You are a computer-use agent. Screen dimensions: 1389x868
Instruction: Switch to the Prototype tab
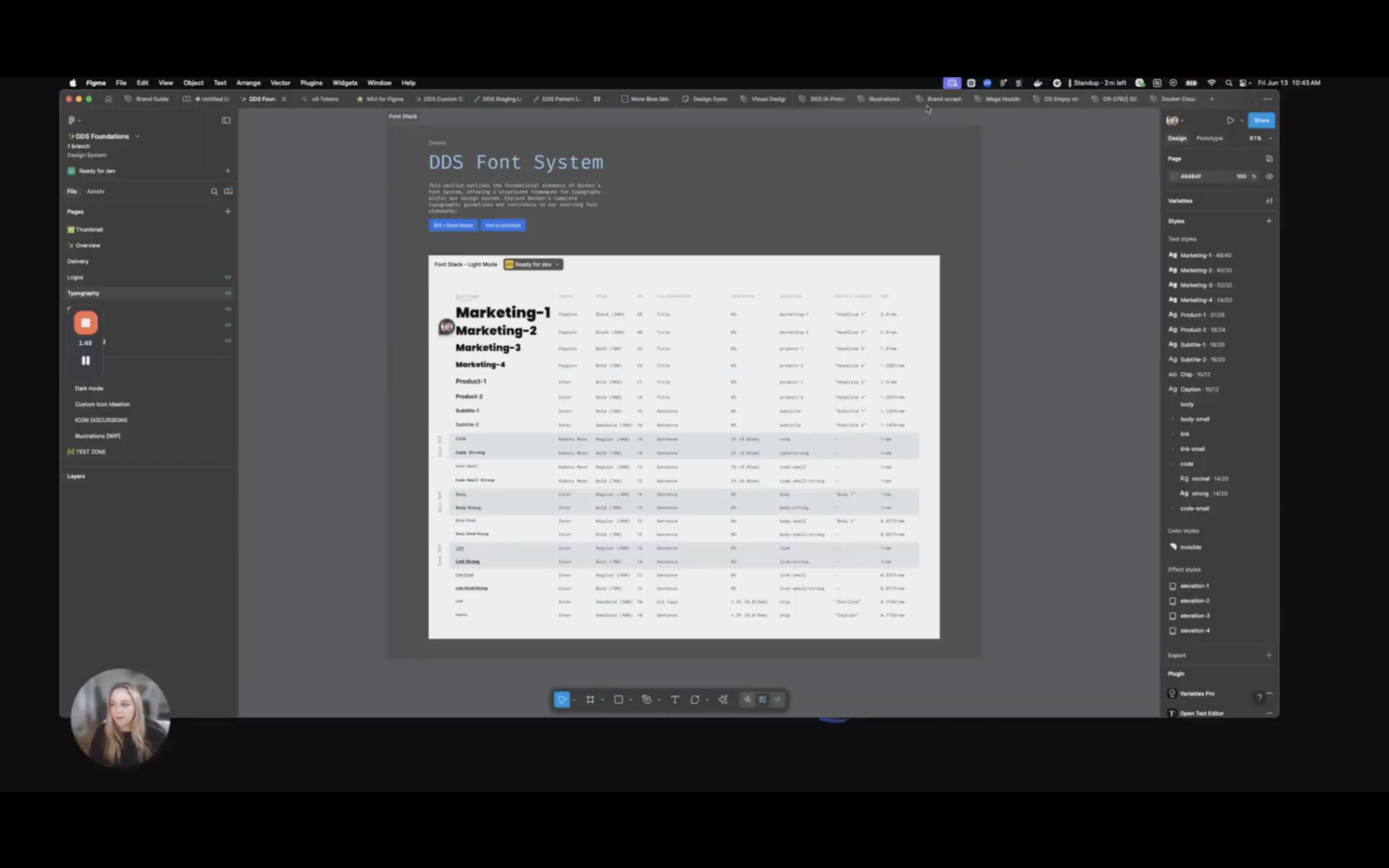[x=1210, y=138]
